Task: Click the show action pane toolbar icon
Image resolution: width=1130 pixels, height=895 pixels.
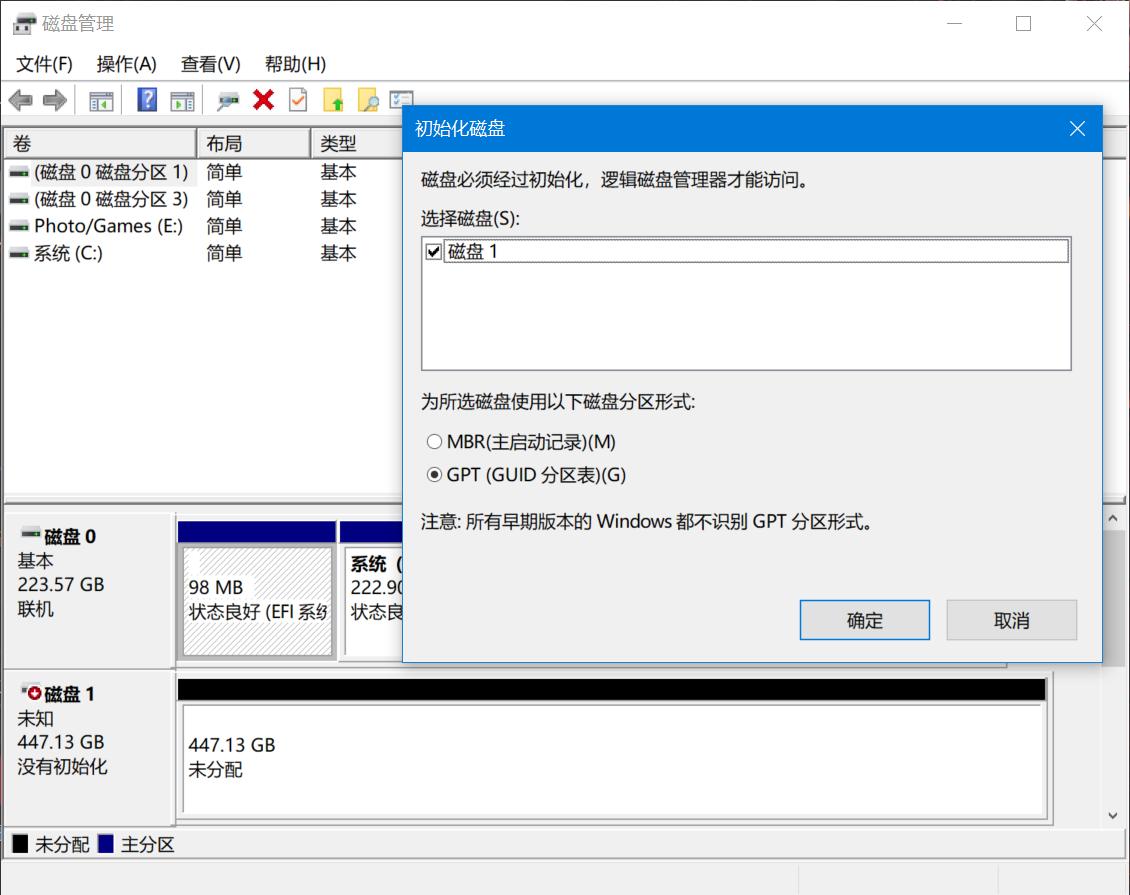Action: [181, 100]
